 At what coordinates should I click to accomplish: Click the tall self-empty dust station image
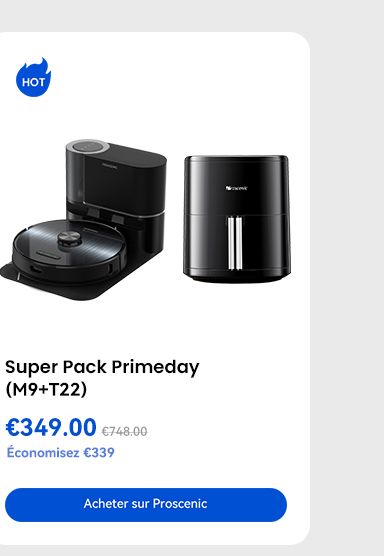point(116,187)
